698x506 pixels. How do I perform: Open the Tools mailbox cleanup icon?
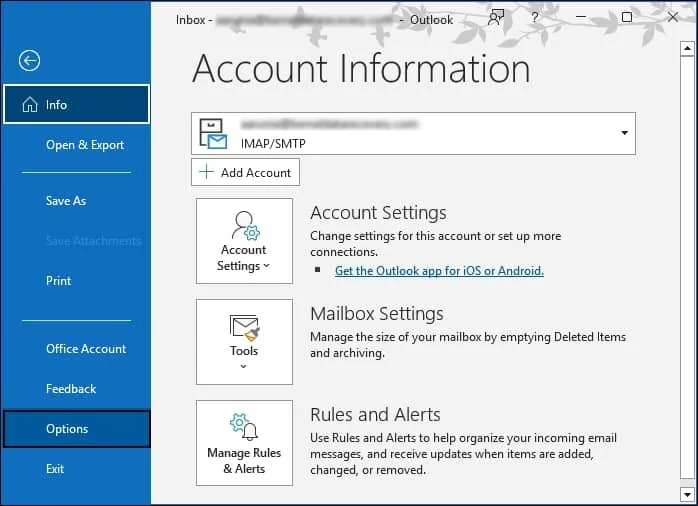point(244,328)
